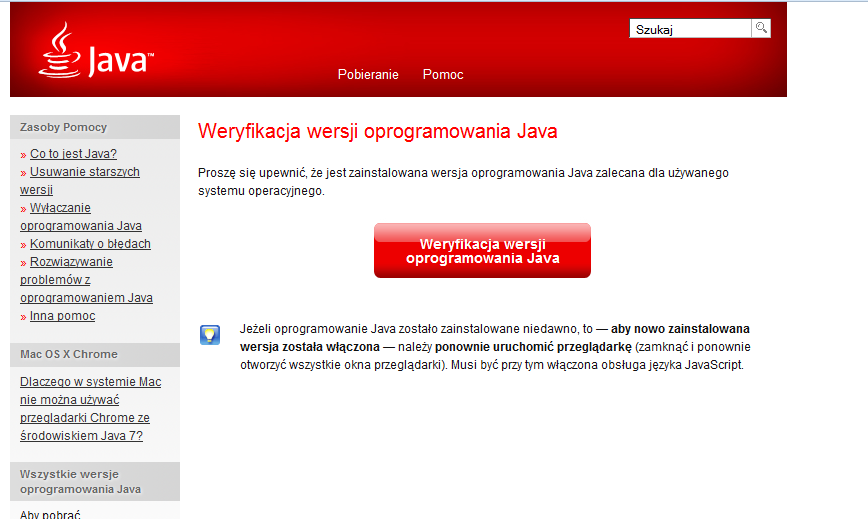The height and width of the screenshot is (519, 868).
Task: Open the Mac Chrome Java 7 question link
Action: [90, 409]
